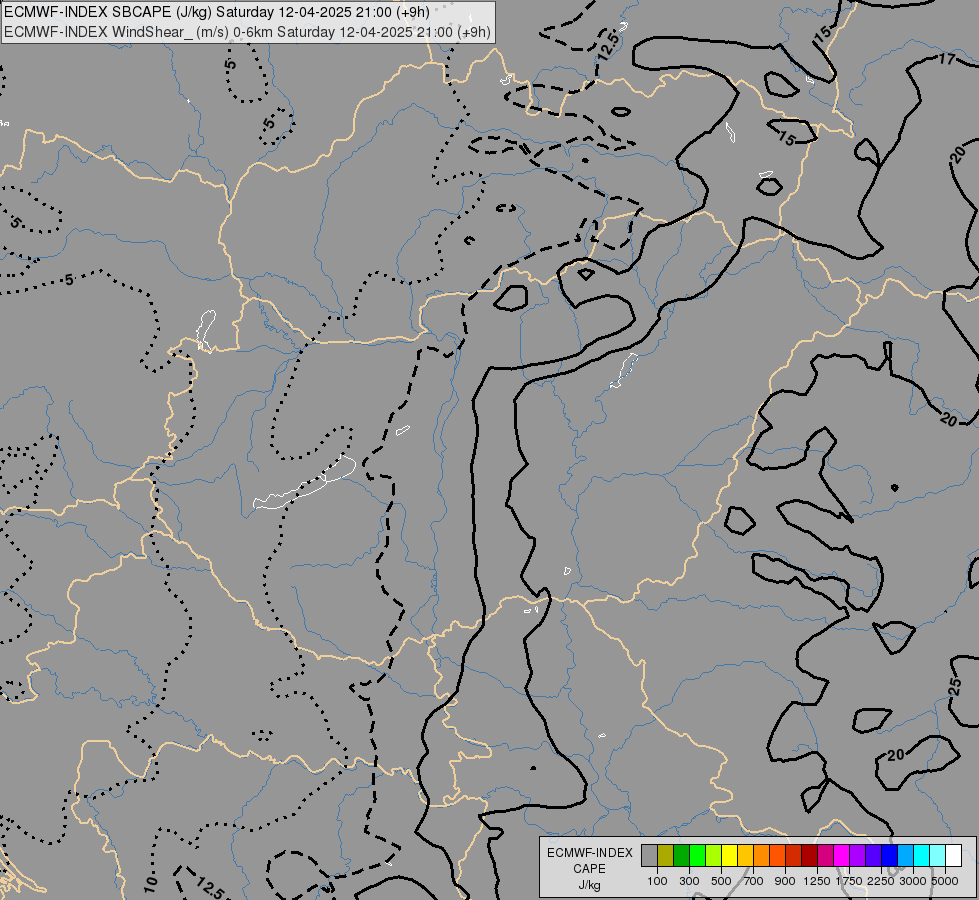
Task: Select the bright green CAPE legend swatch
Action: tap(697, 856)
